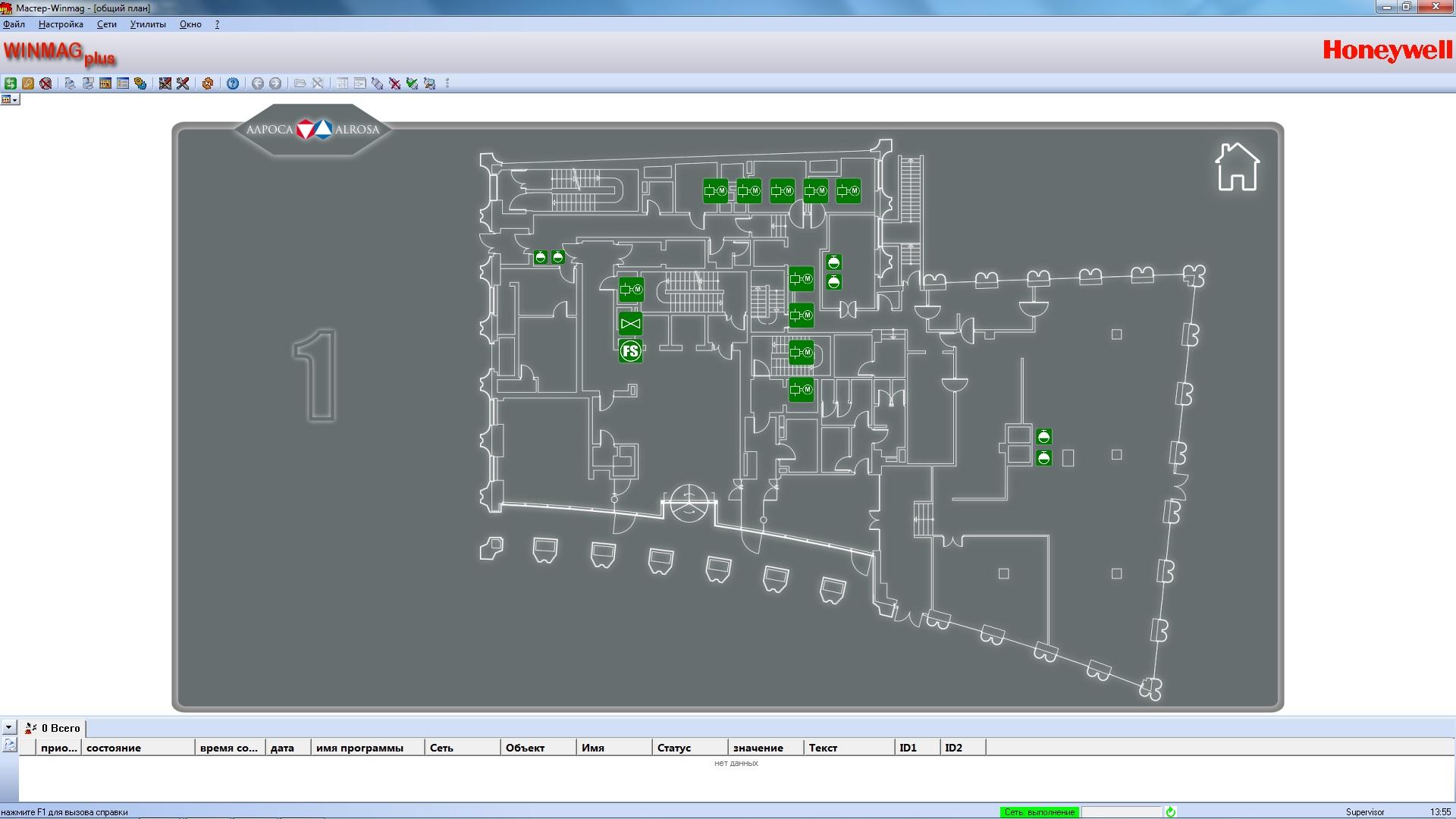The image size is (1456, 819).
Task: Expand the event log panel at bottom
Action: (8, 727)
